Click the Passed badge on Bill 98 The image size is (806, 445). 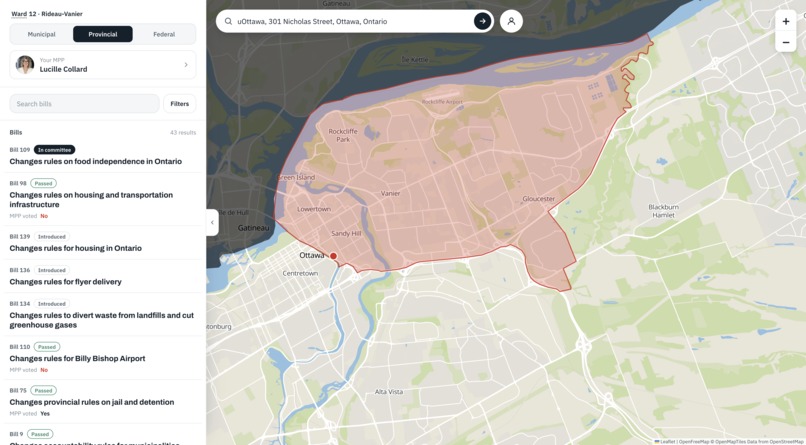pyautogui.click(x=44, y=183)
